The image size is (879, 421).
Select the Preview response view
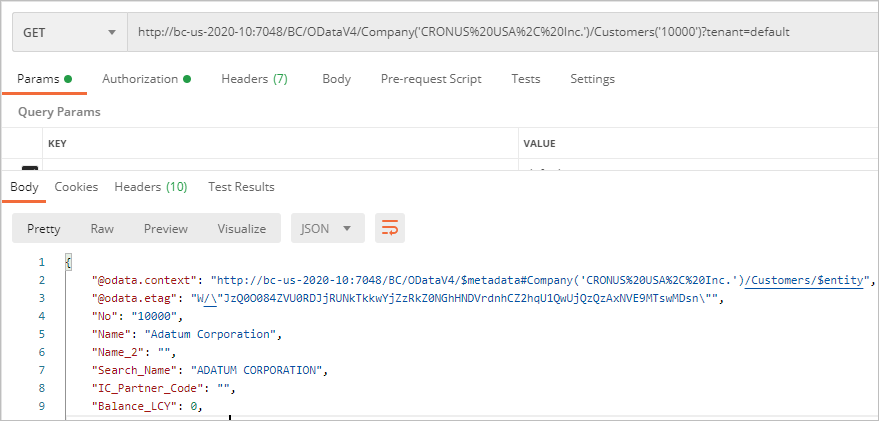(166, 229)
